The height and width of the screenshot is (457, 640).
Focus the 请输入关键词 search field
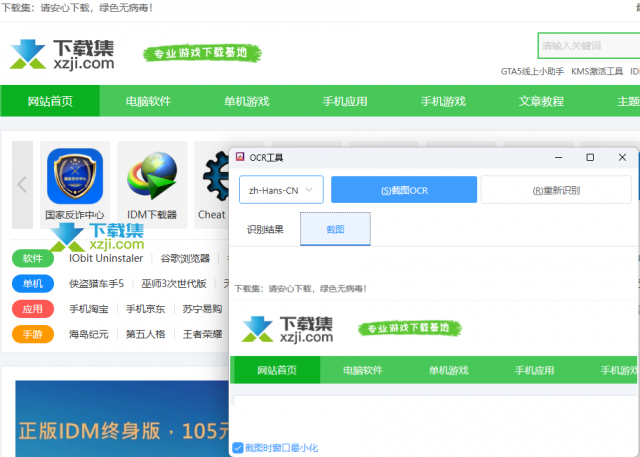tap(589, 46)
